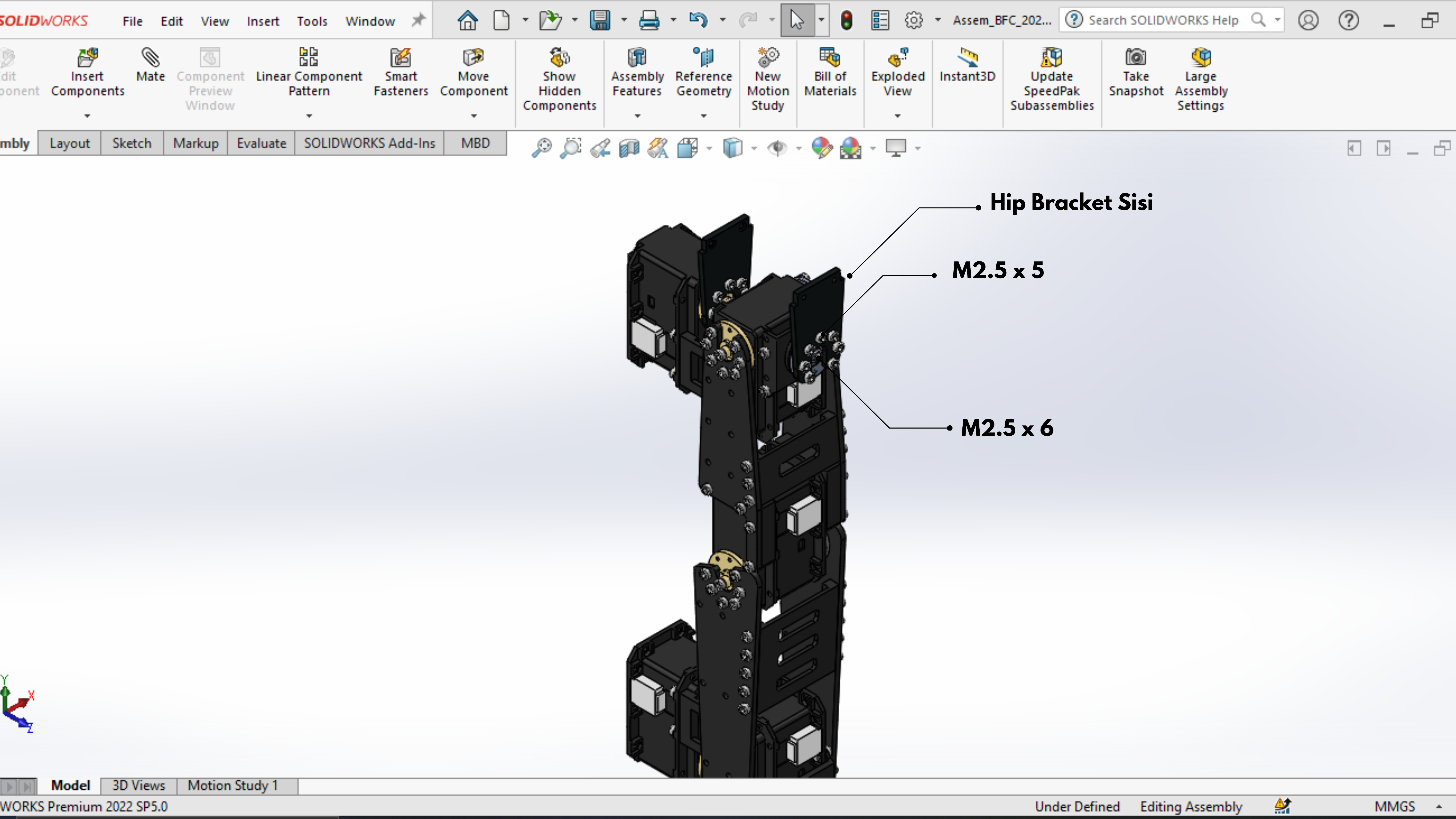
Task: Switch to the Layout tab
Action: pyautogui.click(x=69, y=144)
